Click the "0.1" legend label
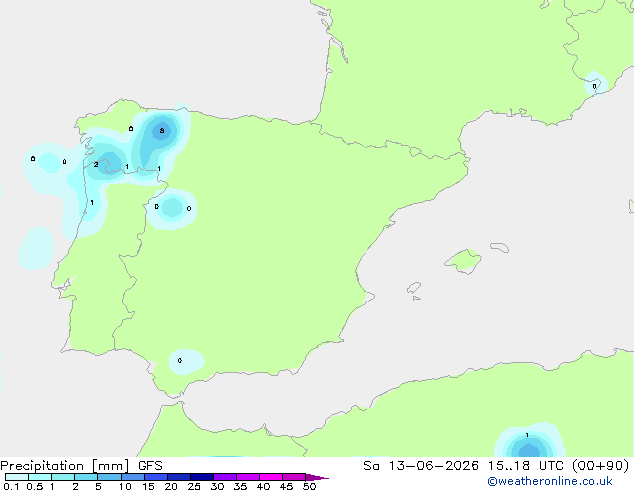 pyautogui.click(x=11, y=486)
